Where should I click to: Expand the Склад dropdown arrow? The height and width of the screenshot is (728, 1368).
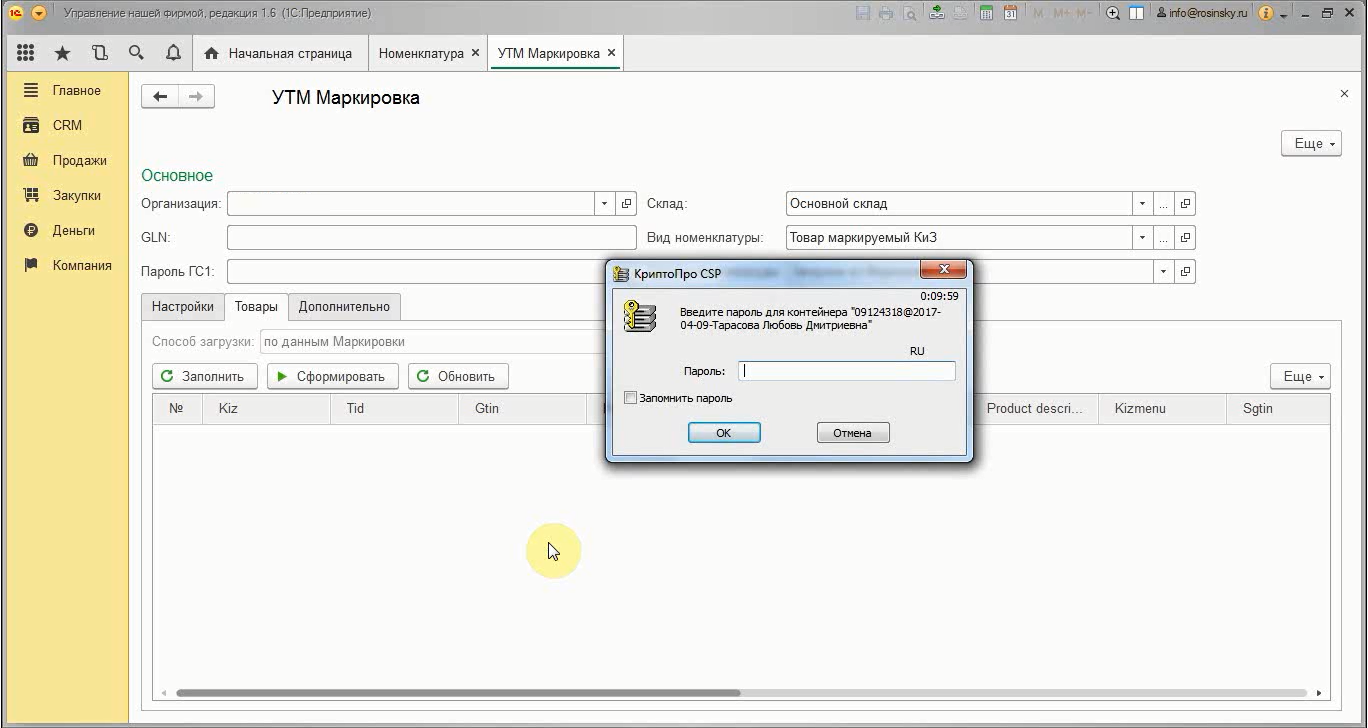tap(1141, 204)
